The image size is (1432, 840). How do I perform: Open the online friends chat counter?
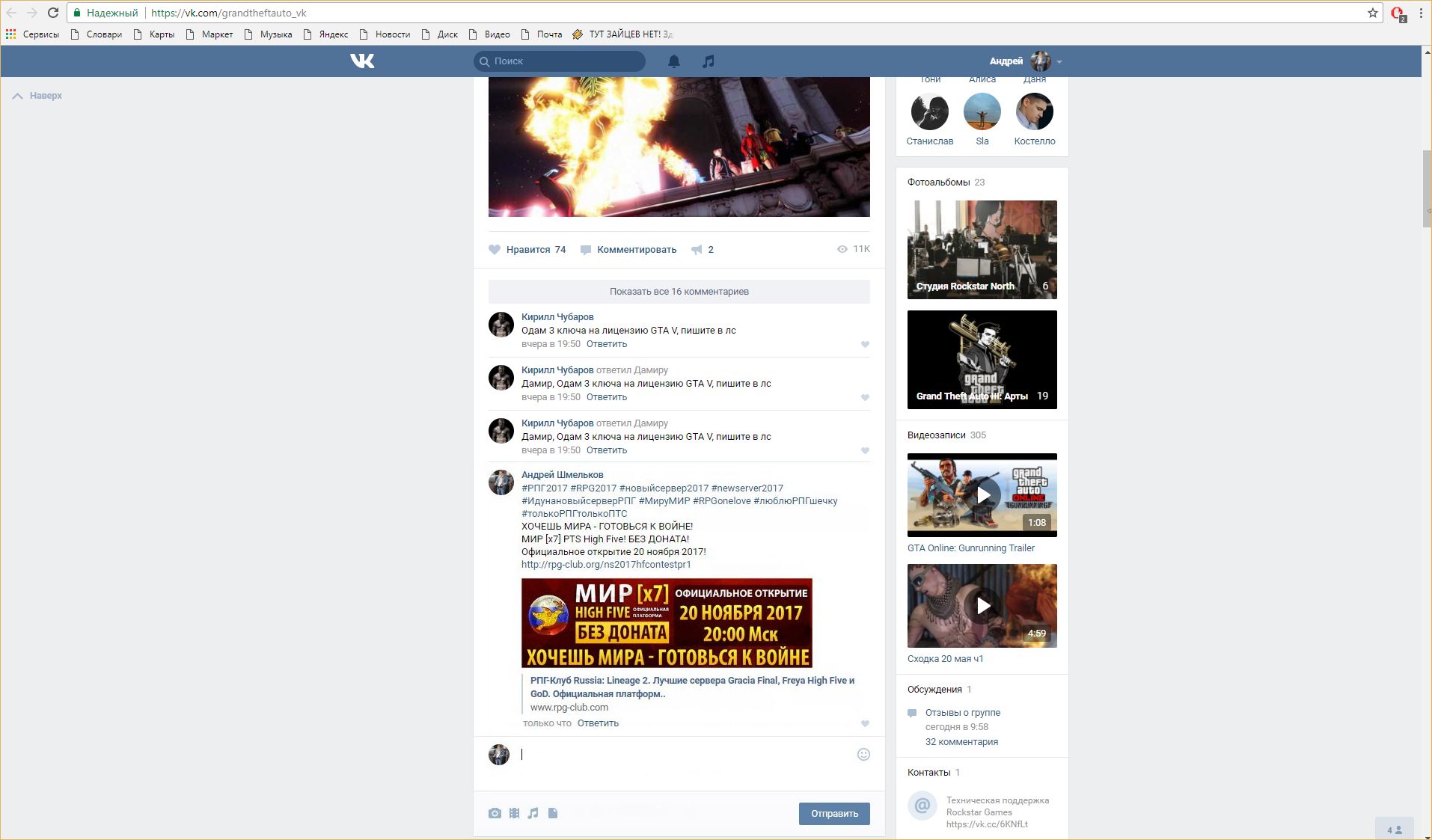pos(1395,830)
